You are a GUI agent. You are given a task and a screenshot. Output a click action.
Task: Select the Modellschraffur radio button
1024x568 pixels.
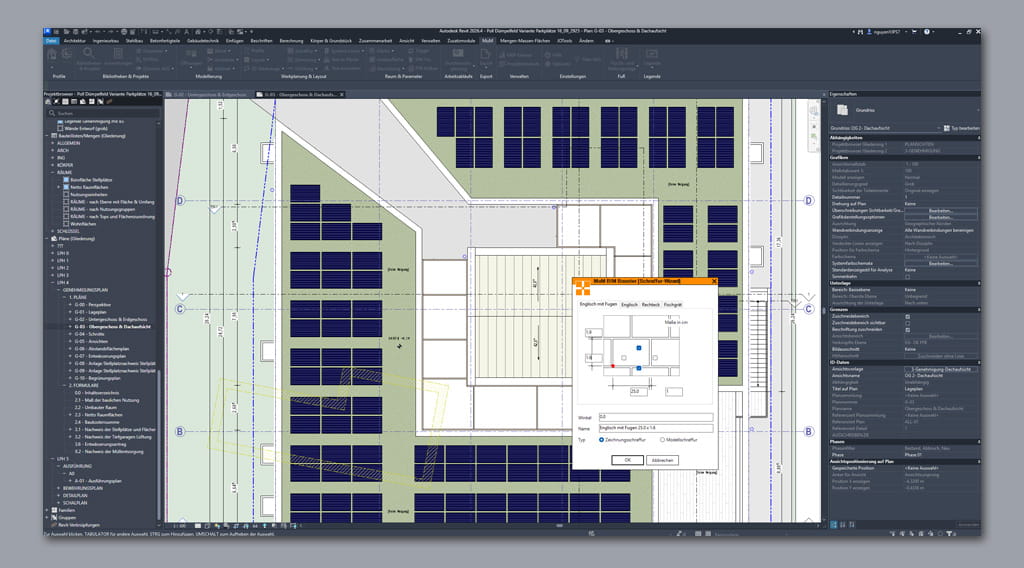[x=662, y=440]
